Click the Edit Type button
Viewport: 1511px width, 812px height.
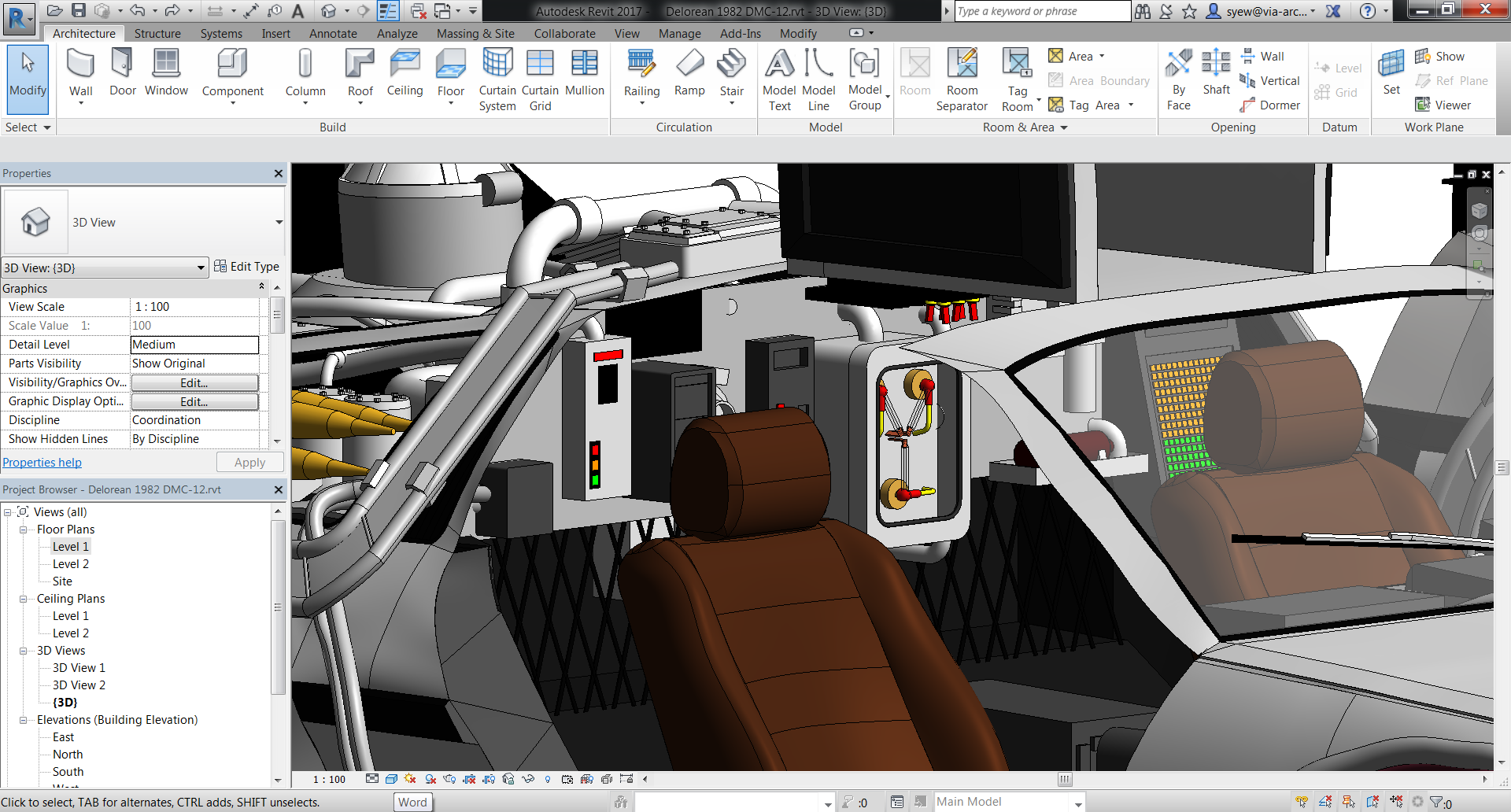[x=246, y=267]
